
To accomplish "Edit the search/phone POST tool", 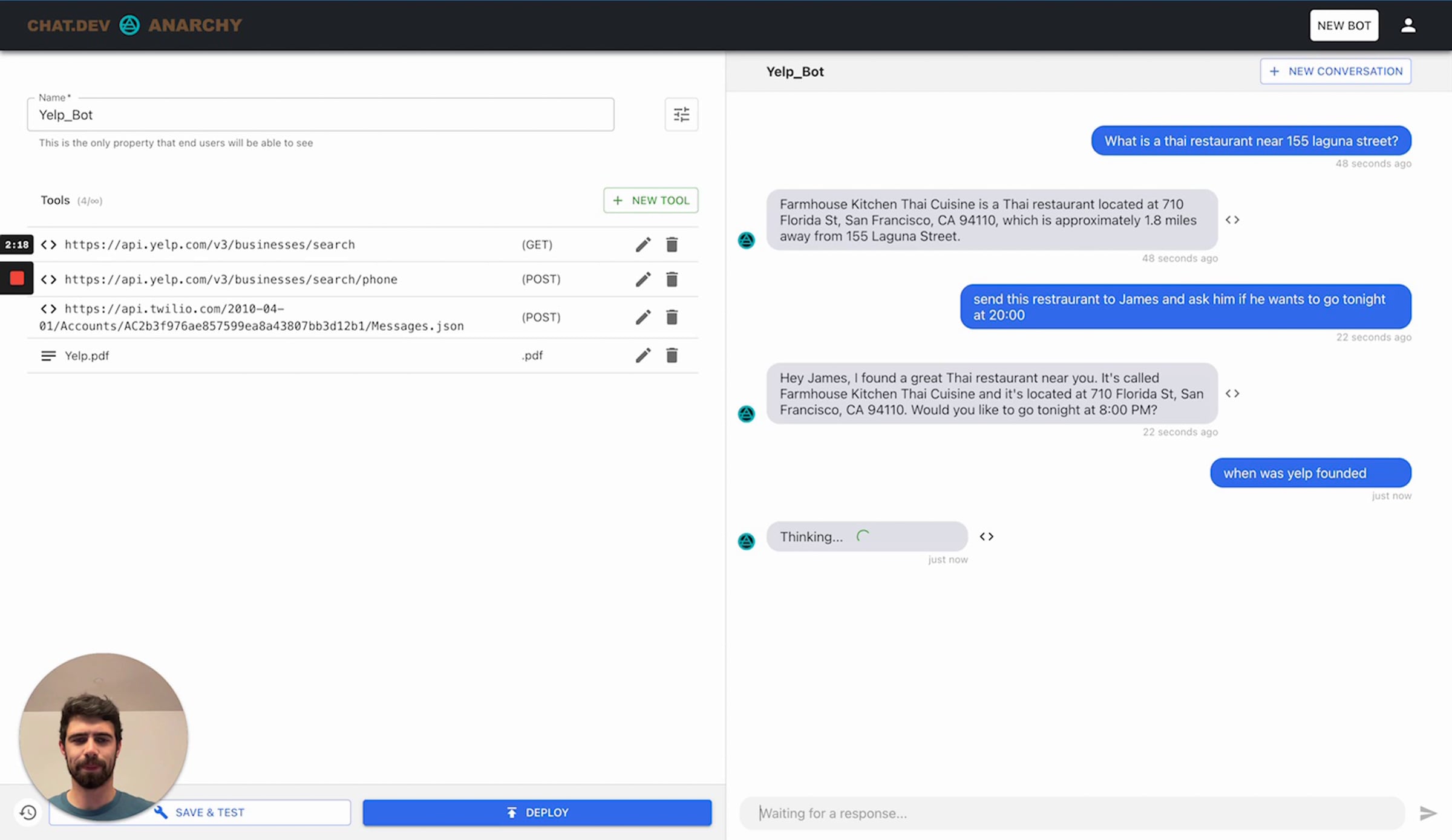I will coord(643,279).
